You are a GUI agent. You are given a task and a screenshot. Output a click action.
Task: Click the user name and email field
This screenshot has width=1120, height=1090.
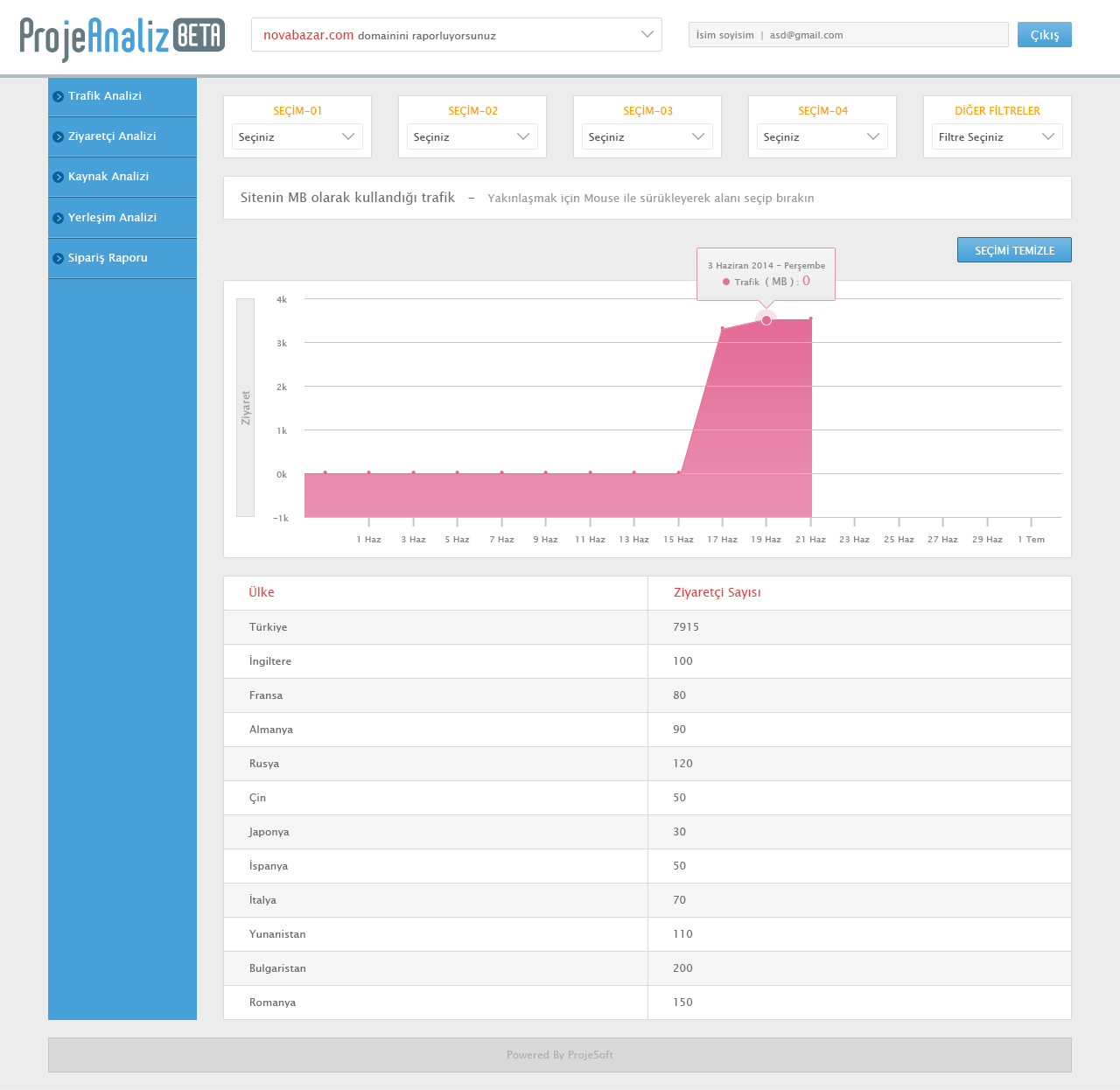coord(848,35)
